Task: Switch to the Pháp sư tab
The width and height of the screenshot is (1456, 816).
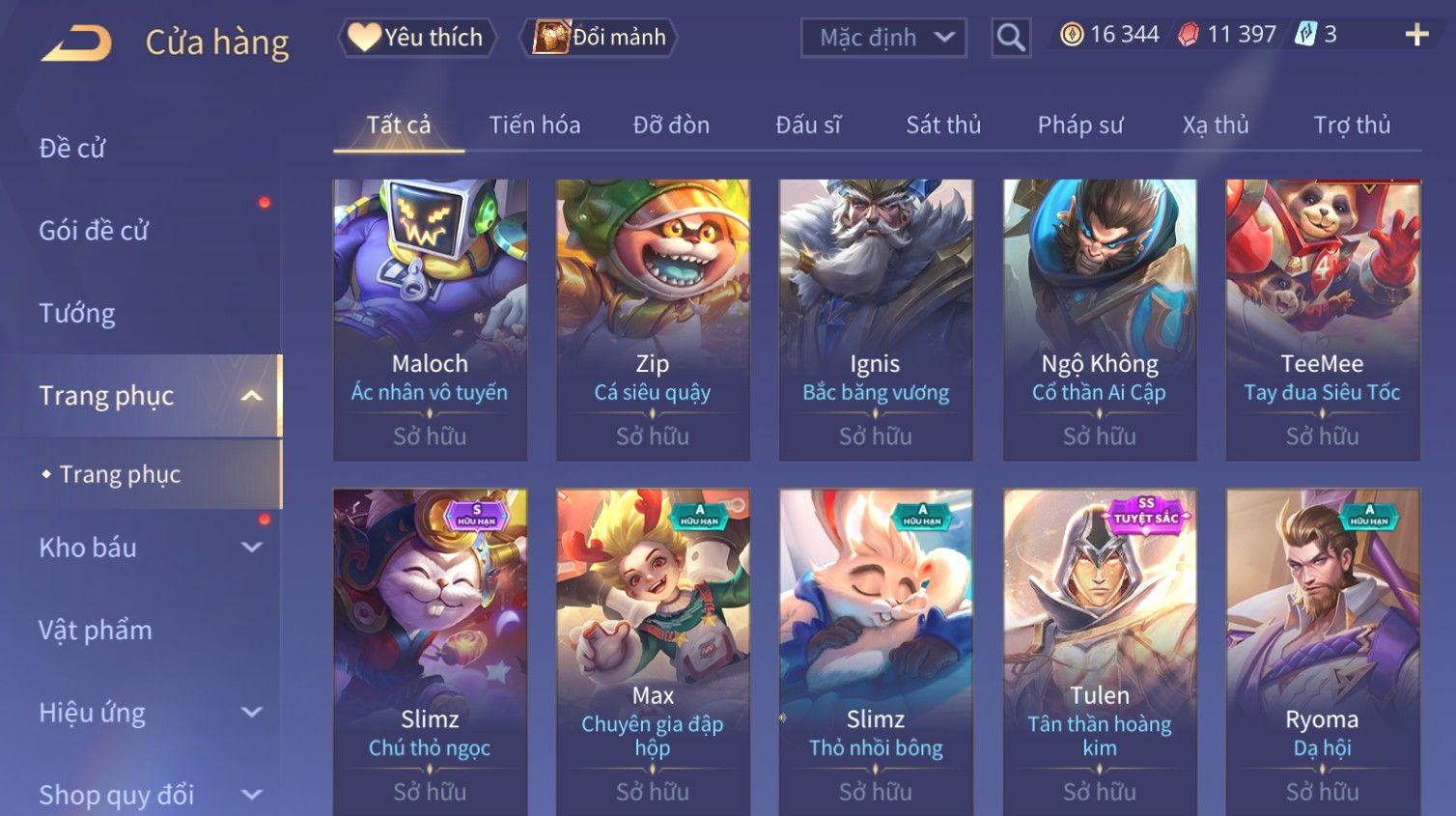Action: (x=1080, y=125)
